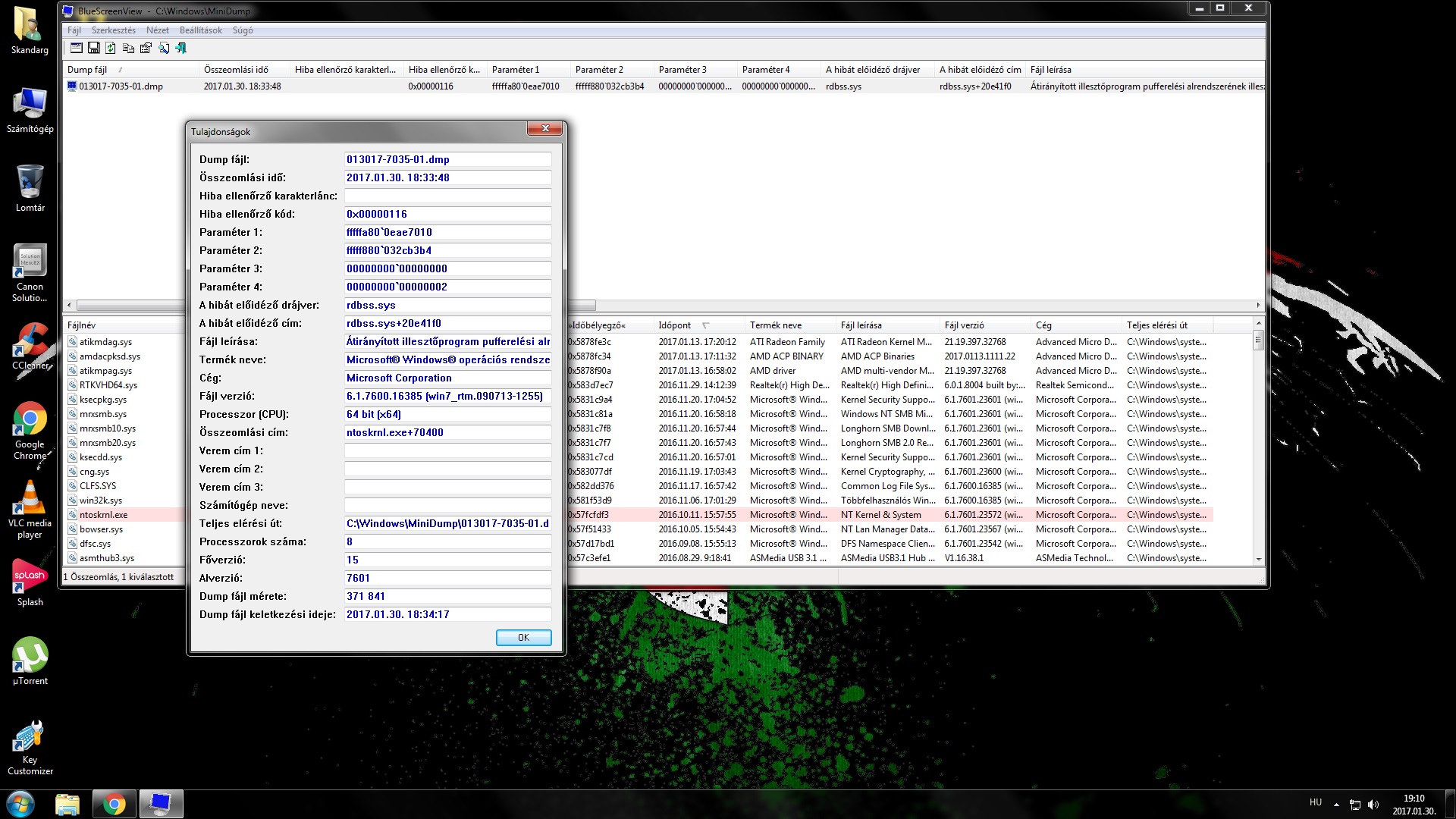Sort by Fájl leírása column in upper pane
This screenshot has height=819, width=1456.
point(1144,70)
